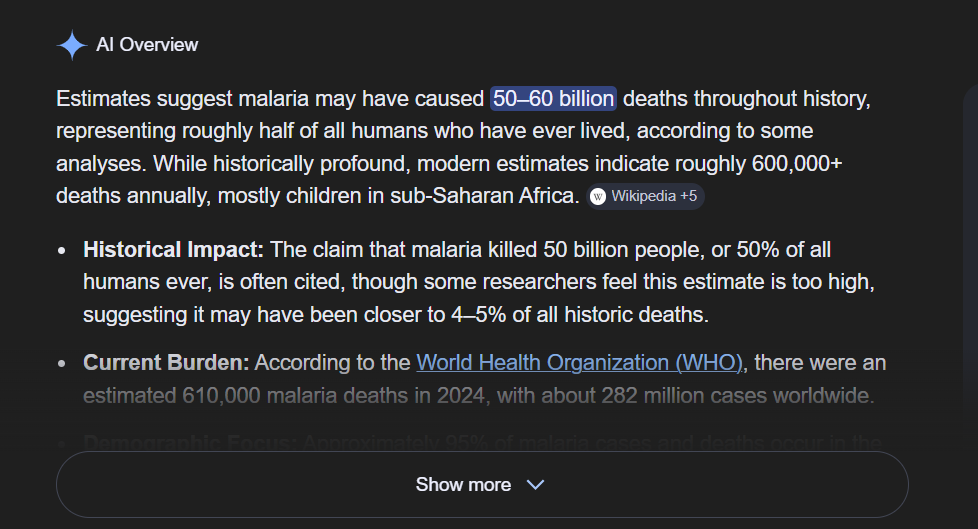Open the World Health Organization (WHO) link
The height and width of the screenshot is (529, 978).
click(580, 362)
